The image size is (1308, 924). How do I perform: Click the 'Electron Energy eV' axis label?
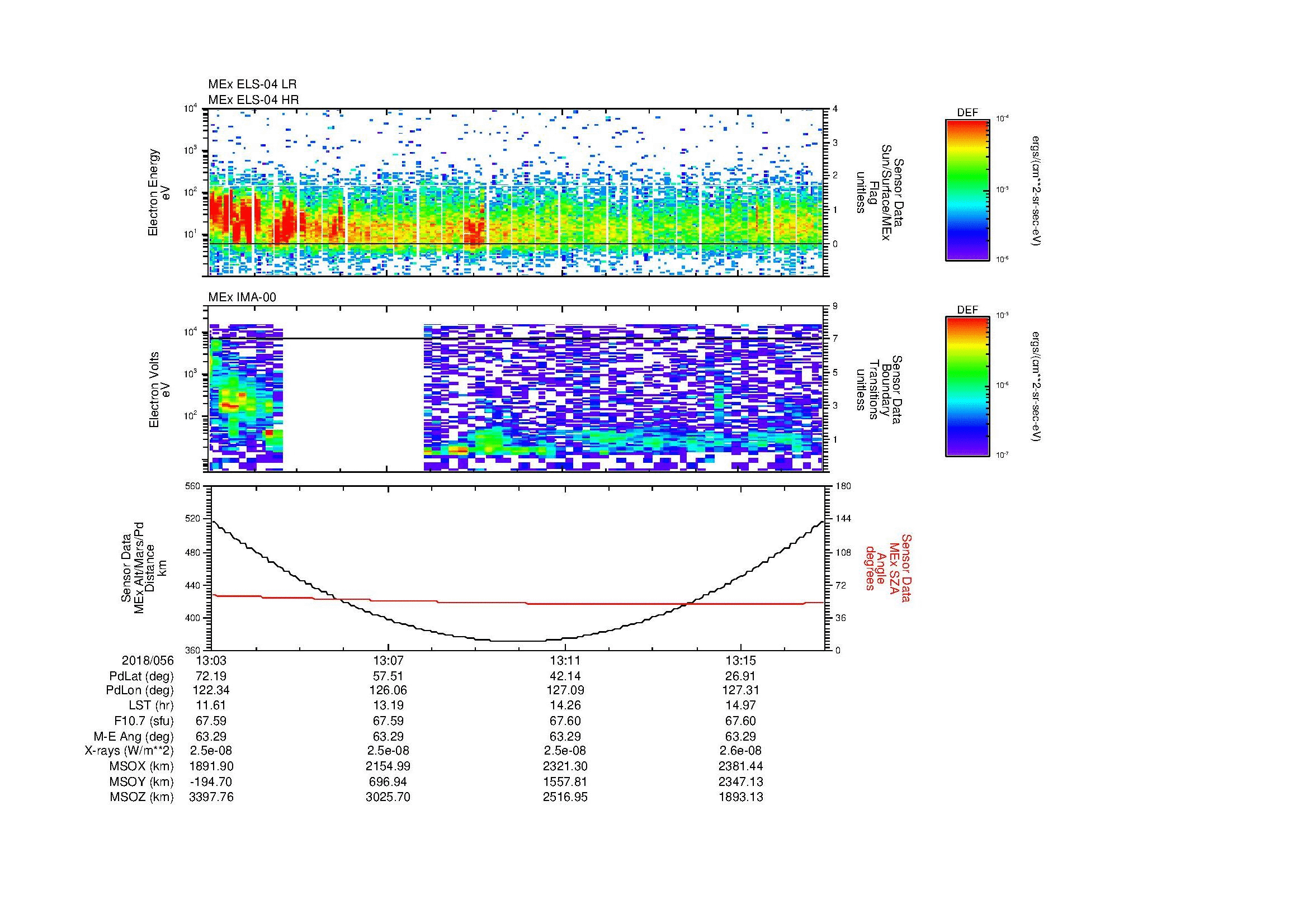click(159, 192)
